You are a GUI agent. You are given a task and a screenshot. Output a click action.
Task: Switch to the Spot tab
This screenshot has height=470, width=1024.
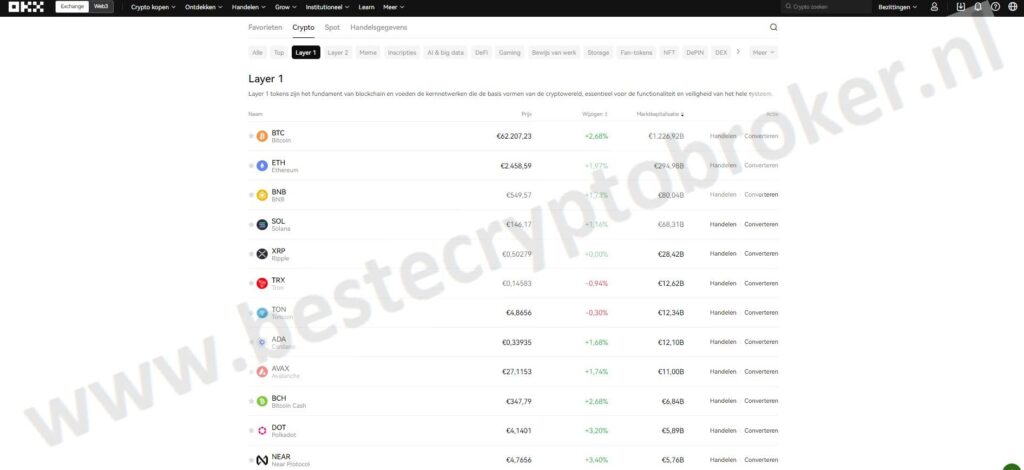pyautogui.click(x=332, y=27)
